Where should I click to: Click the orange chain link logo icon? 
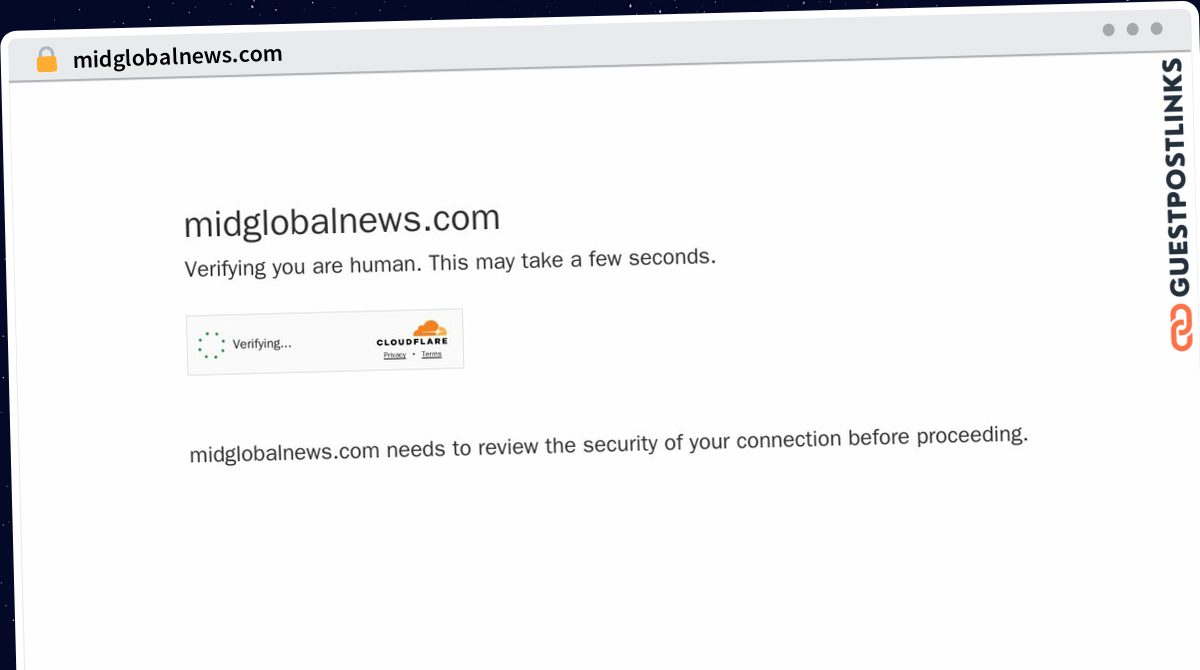[x=1181, y=327]
